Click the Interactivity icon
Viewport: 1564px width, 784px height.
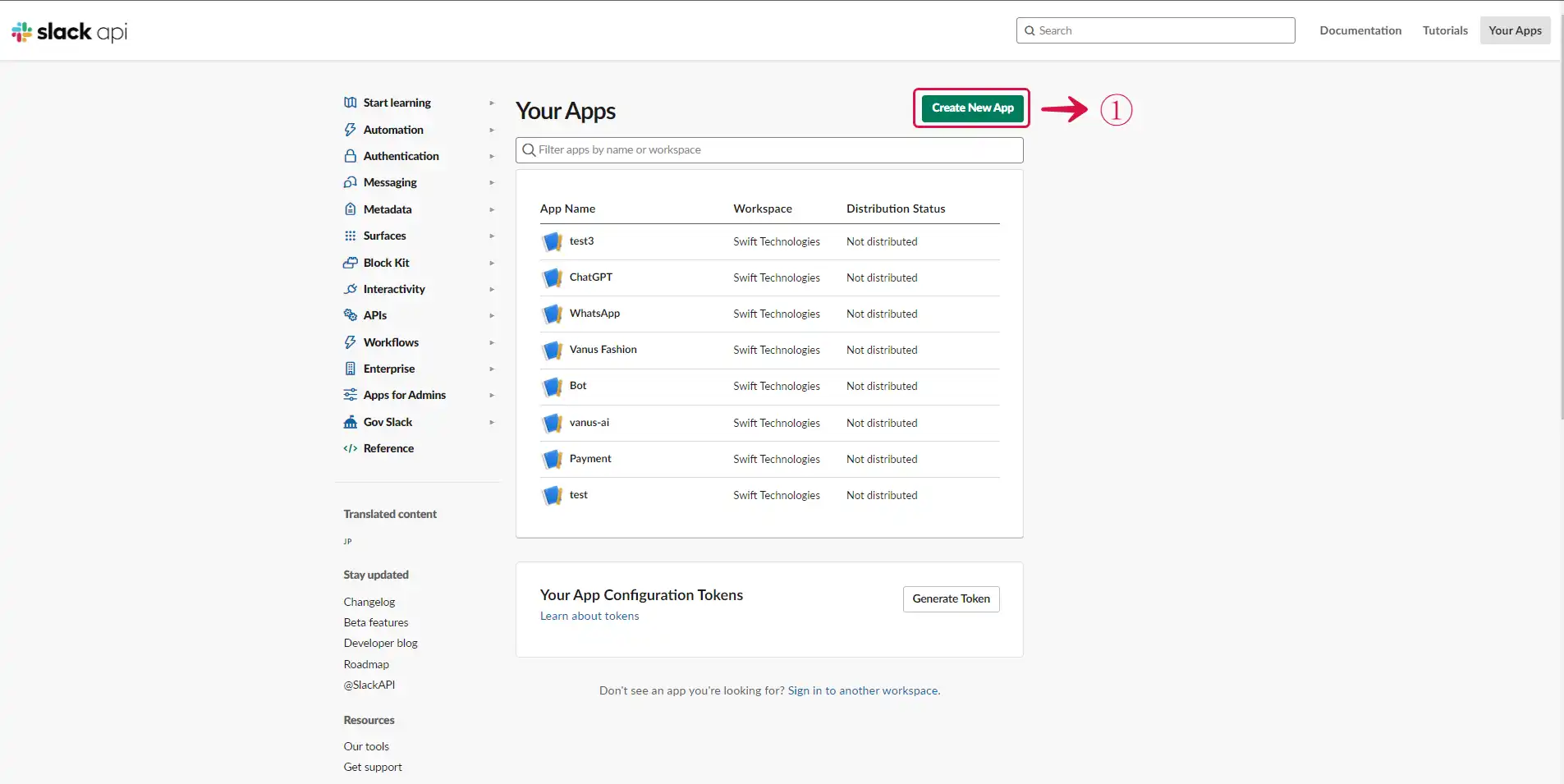(x=351, y=289)
